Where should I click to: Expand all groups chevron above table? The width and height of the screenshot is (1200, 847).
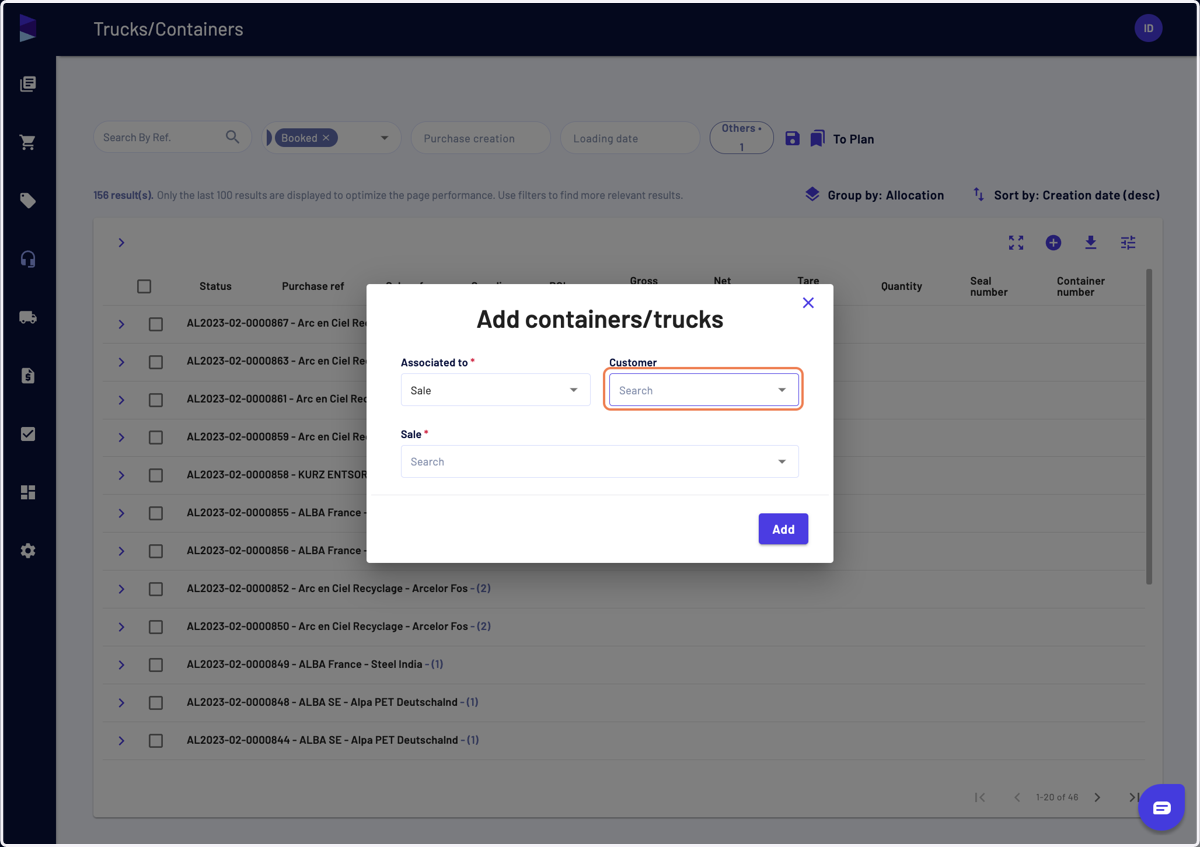coord(121,243)
